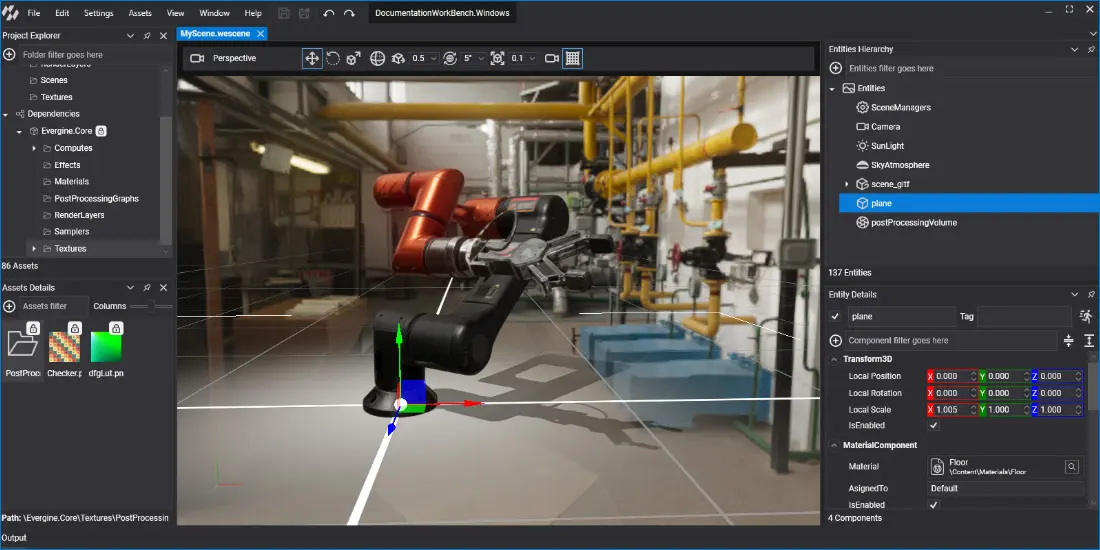Choose the scale gizmo tool
This screenshot has height=550, width=1100.
pyautogui.click(x=353, y=59)
